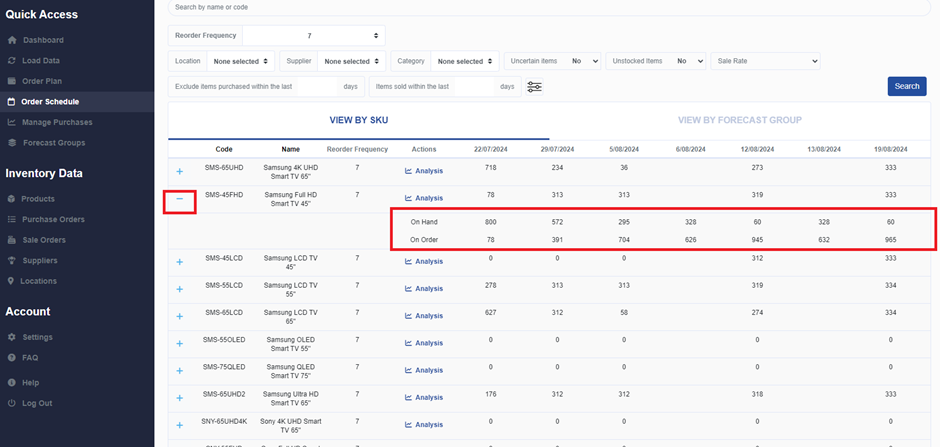Click the Dashboard home icon in sidebar

pyautogui.click(x=12, y=40)
